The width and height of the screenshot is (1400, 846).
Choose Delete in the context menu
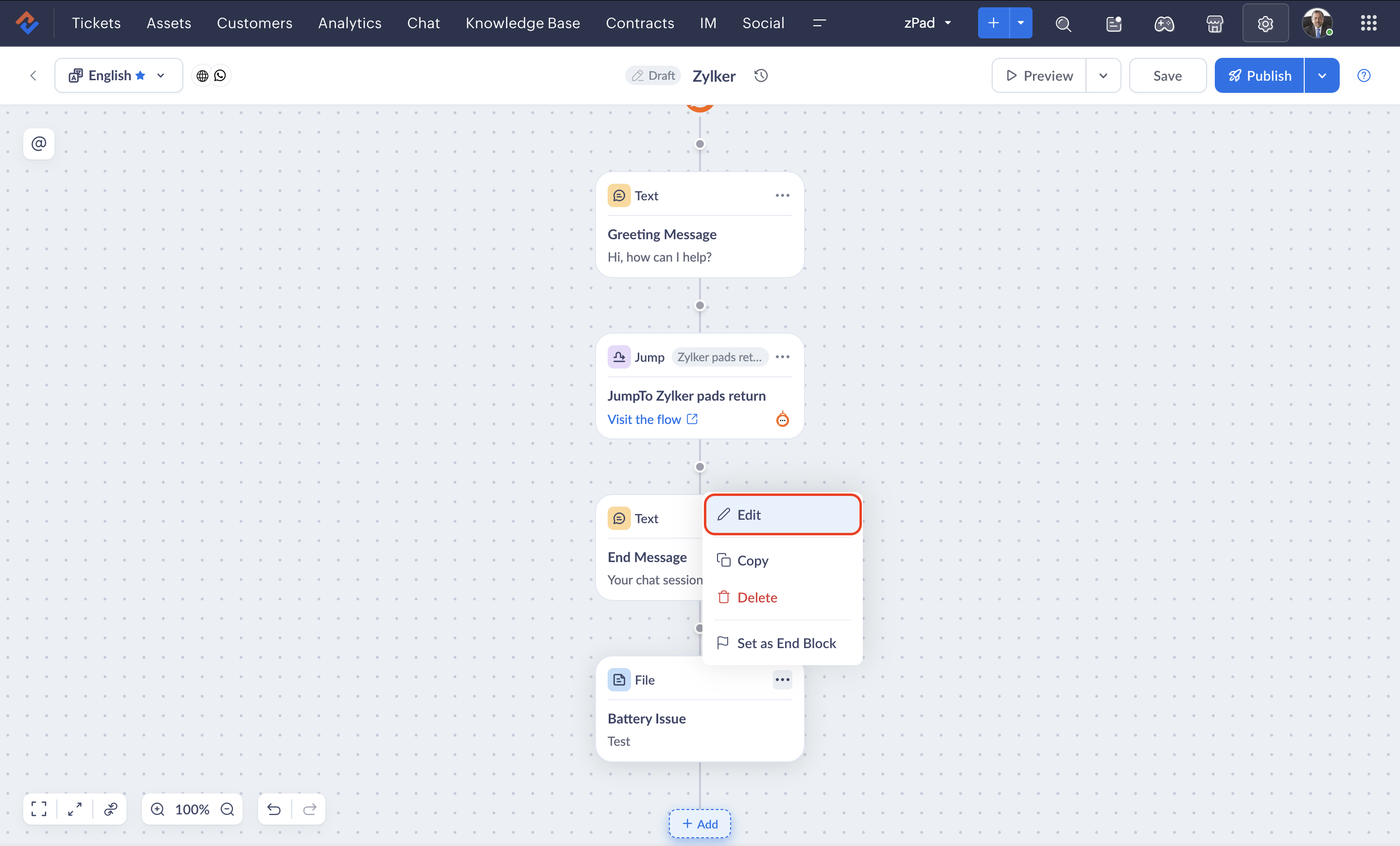click(757, 597)
